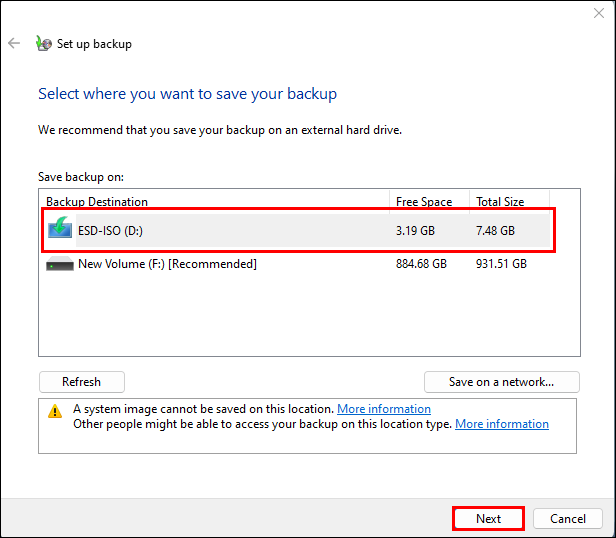Screen dimensions: 616x538
Task: Click the New Volume (F:) drive icon
Action: [x=60, y=264]
